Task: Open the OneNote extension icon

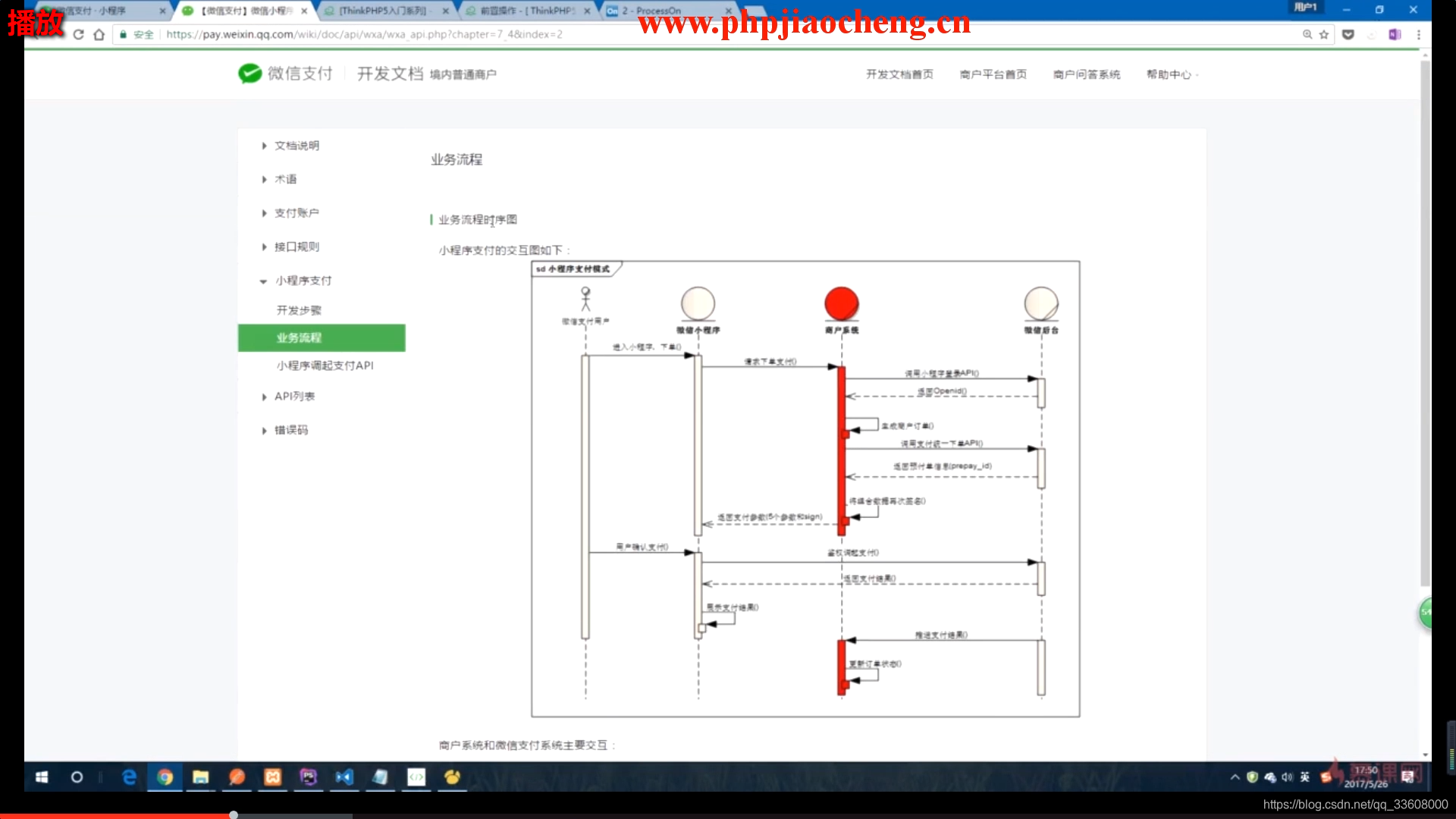Action: 1394,34
